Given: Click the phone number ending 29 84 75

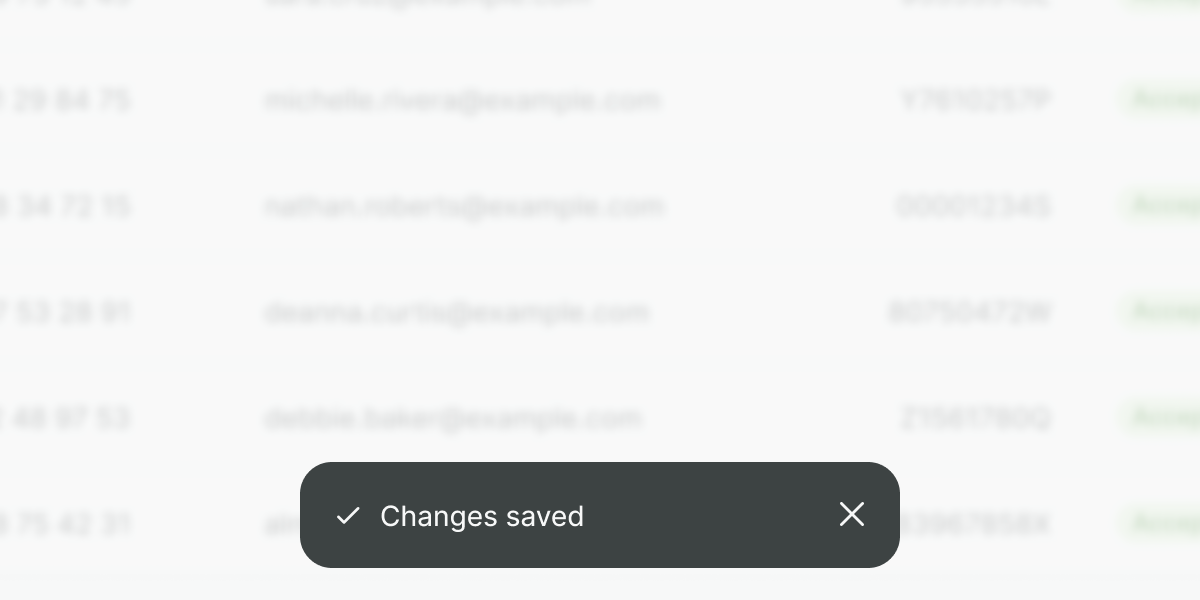Looking at the screenshot, I should 65,100.
